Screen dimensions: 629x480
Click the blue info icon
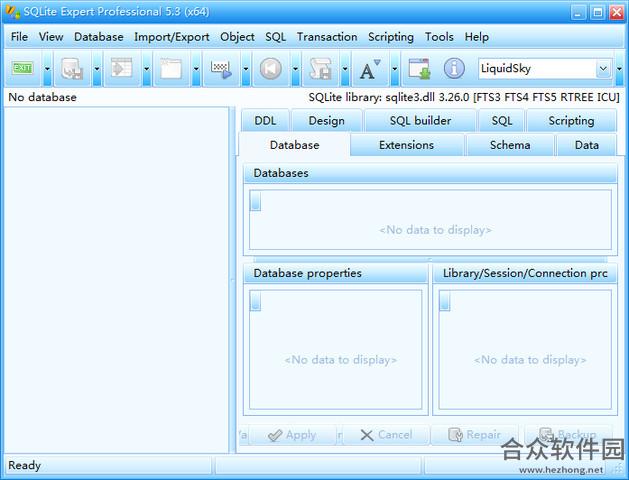click(454, 69)
